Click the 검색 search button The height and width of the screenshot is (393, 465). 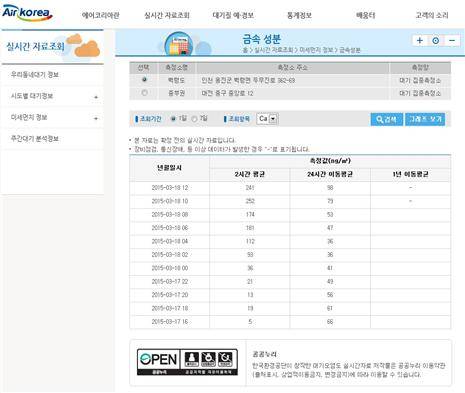(387, 119)
